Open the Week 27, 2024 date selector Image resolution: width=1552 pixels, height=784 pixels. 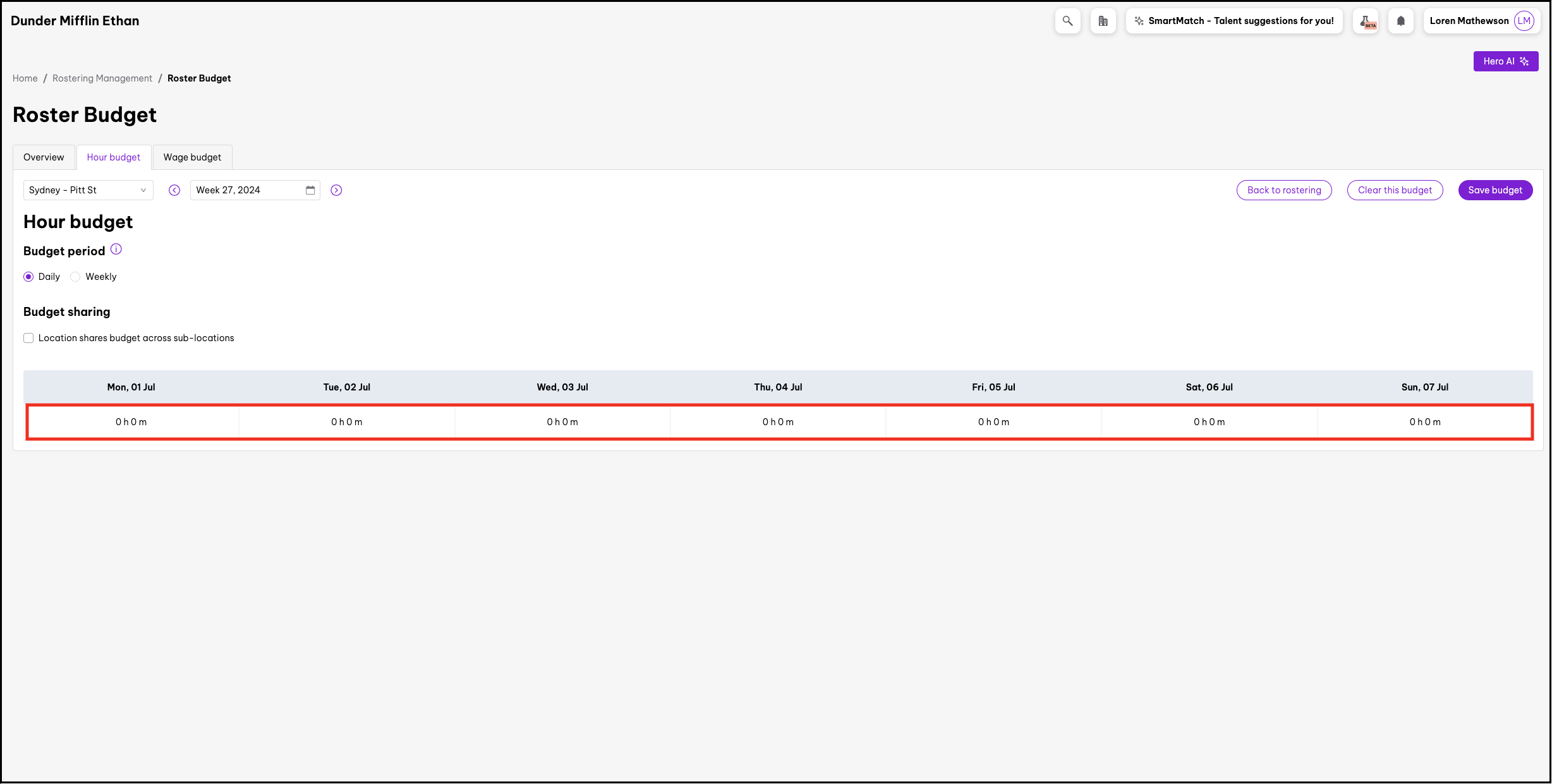(246, 190)
